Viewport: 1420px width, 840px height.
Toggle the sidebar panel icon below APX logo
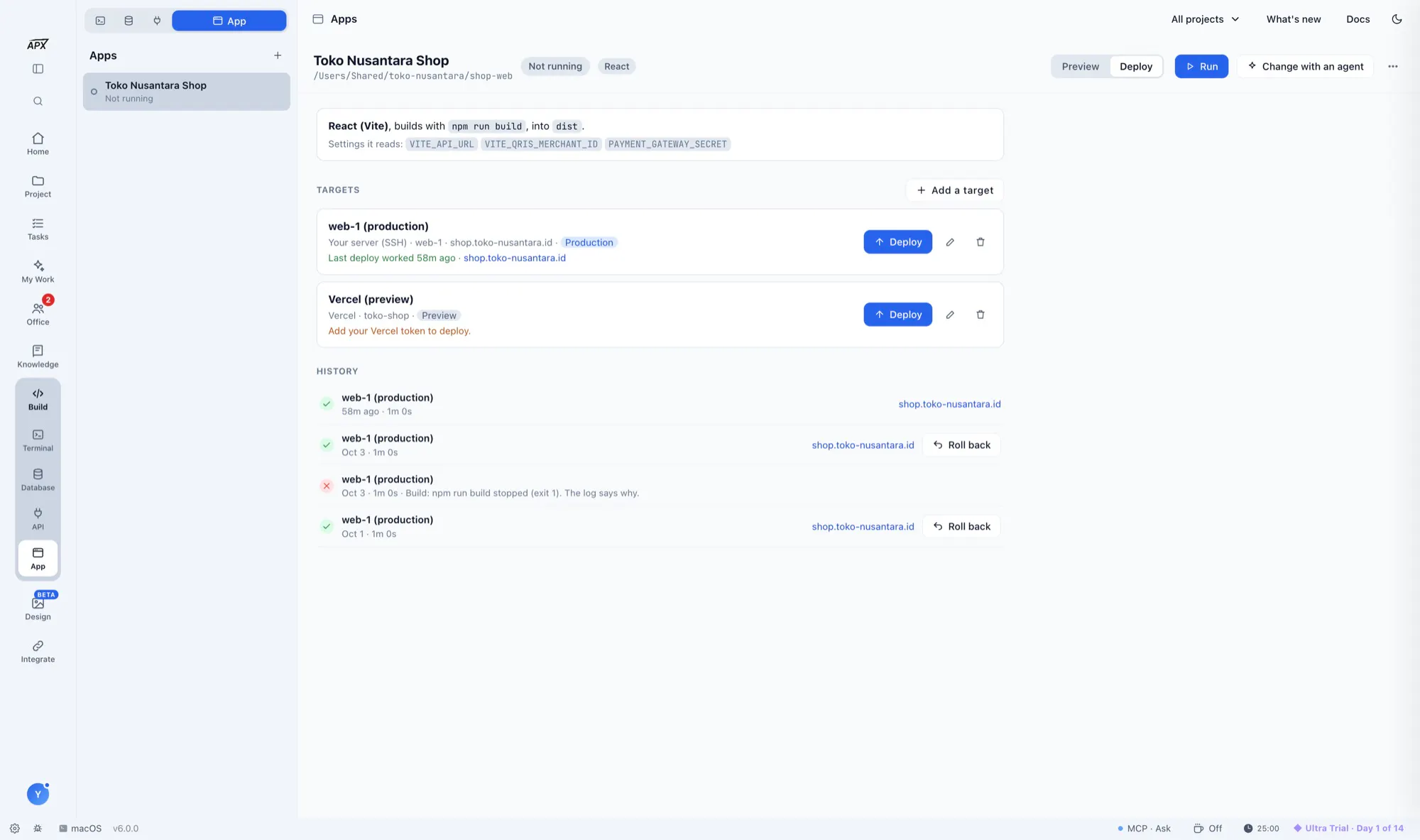click(38, 69)
